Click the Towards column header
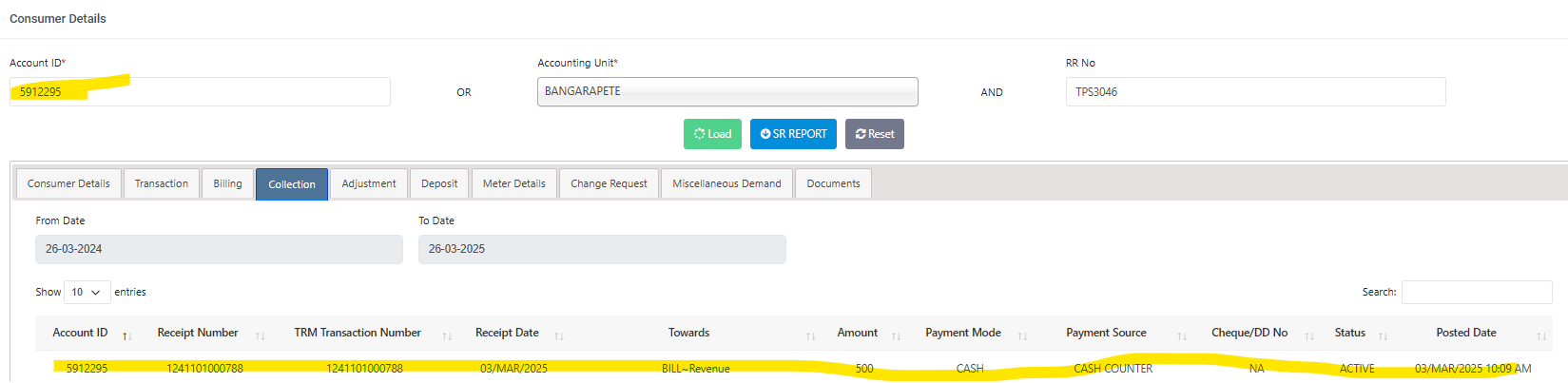Image resolution: width=1568 pixels, height=383 pixels. (689, 333)
